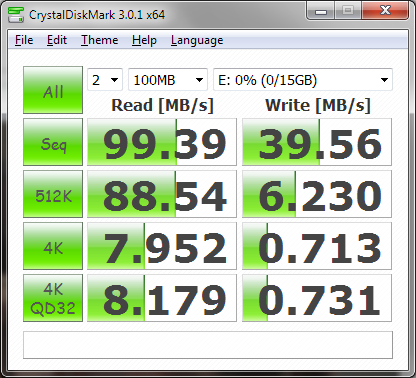Click the empty comment field at bottom
This screenshot has height=378, width=416.
[x=208, y=345]
